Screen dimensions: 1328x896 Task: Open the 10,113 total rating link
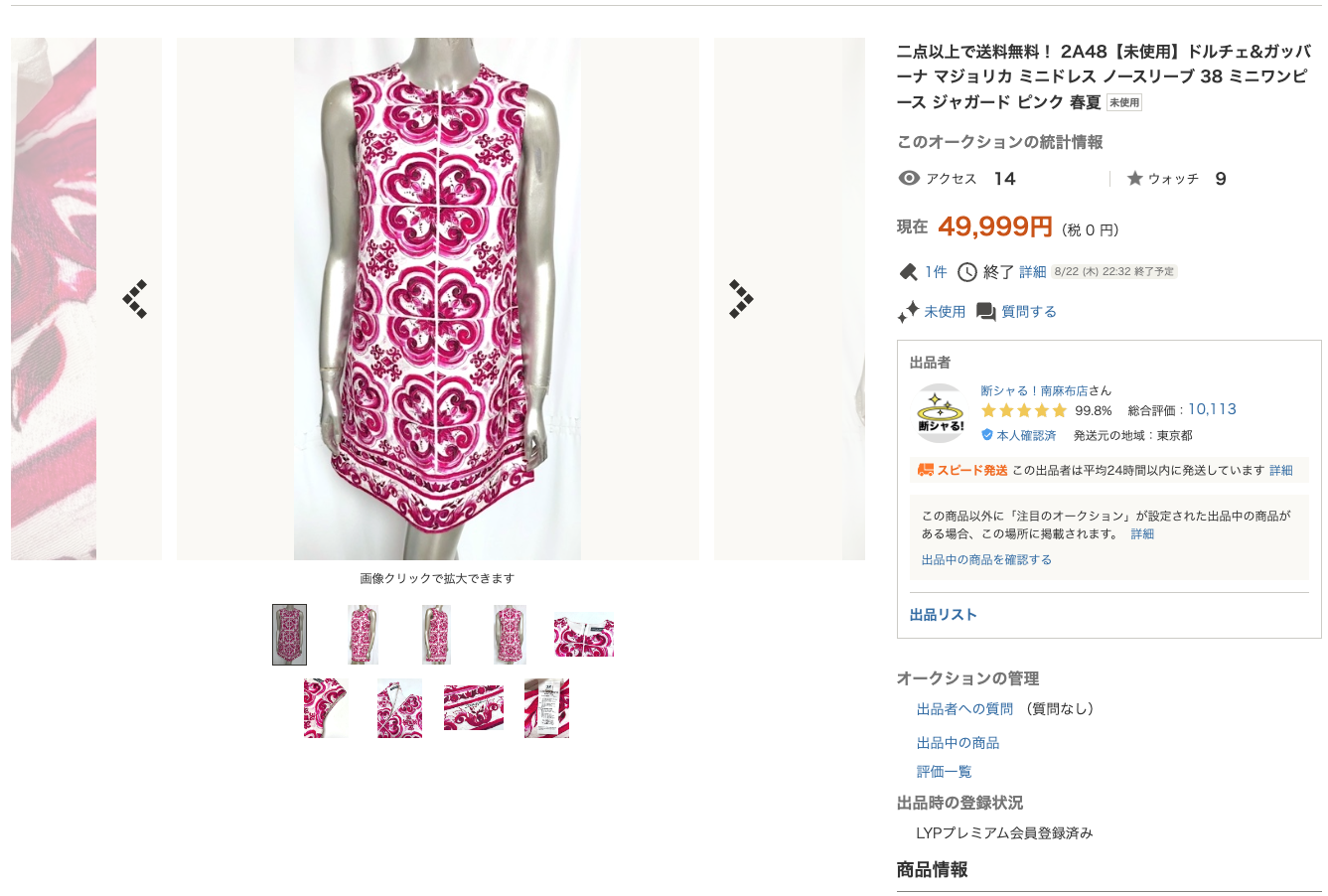[x=1212, y=409]
